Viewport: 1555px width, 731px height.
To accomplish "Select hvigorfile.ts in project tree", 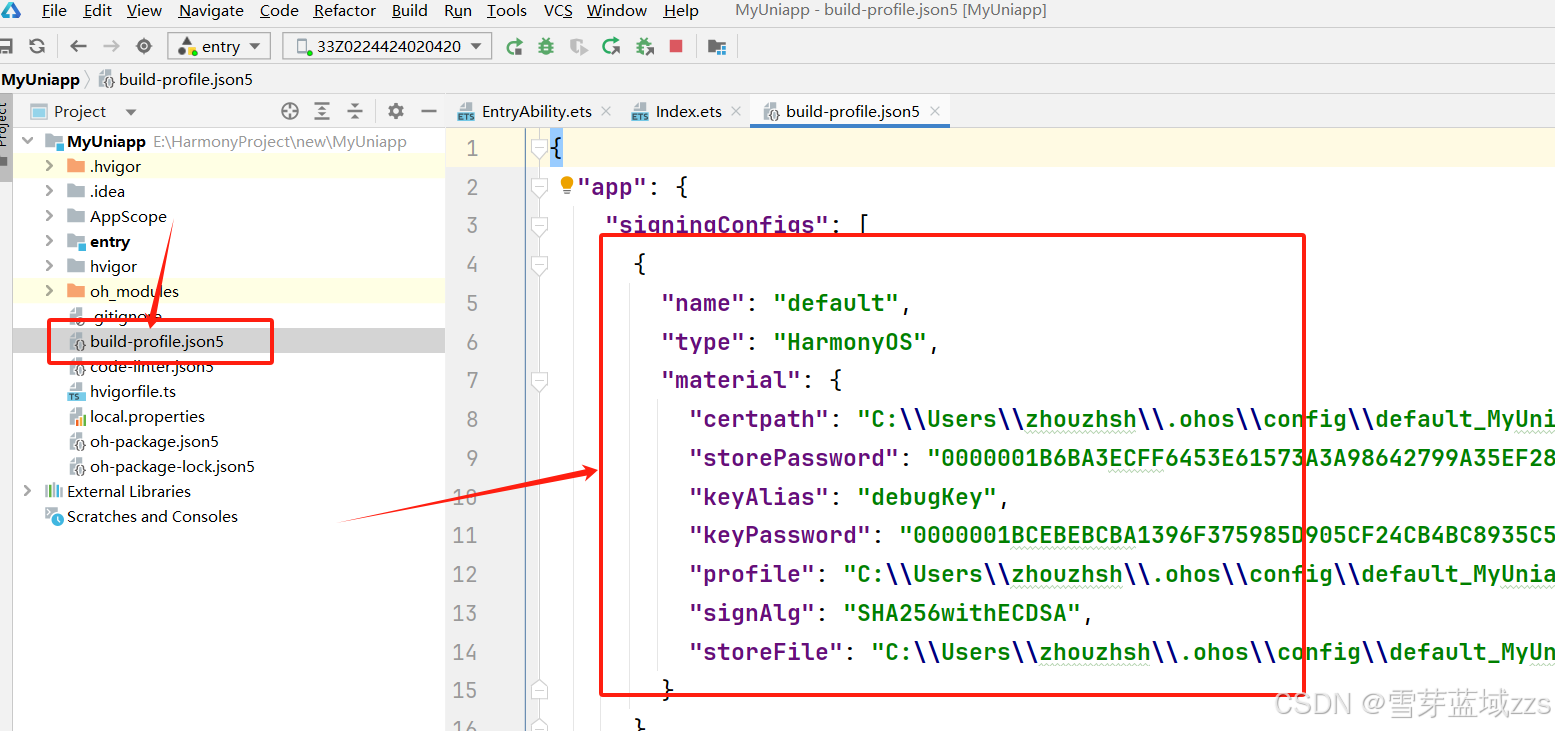I will [132, 391].
